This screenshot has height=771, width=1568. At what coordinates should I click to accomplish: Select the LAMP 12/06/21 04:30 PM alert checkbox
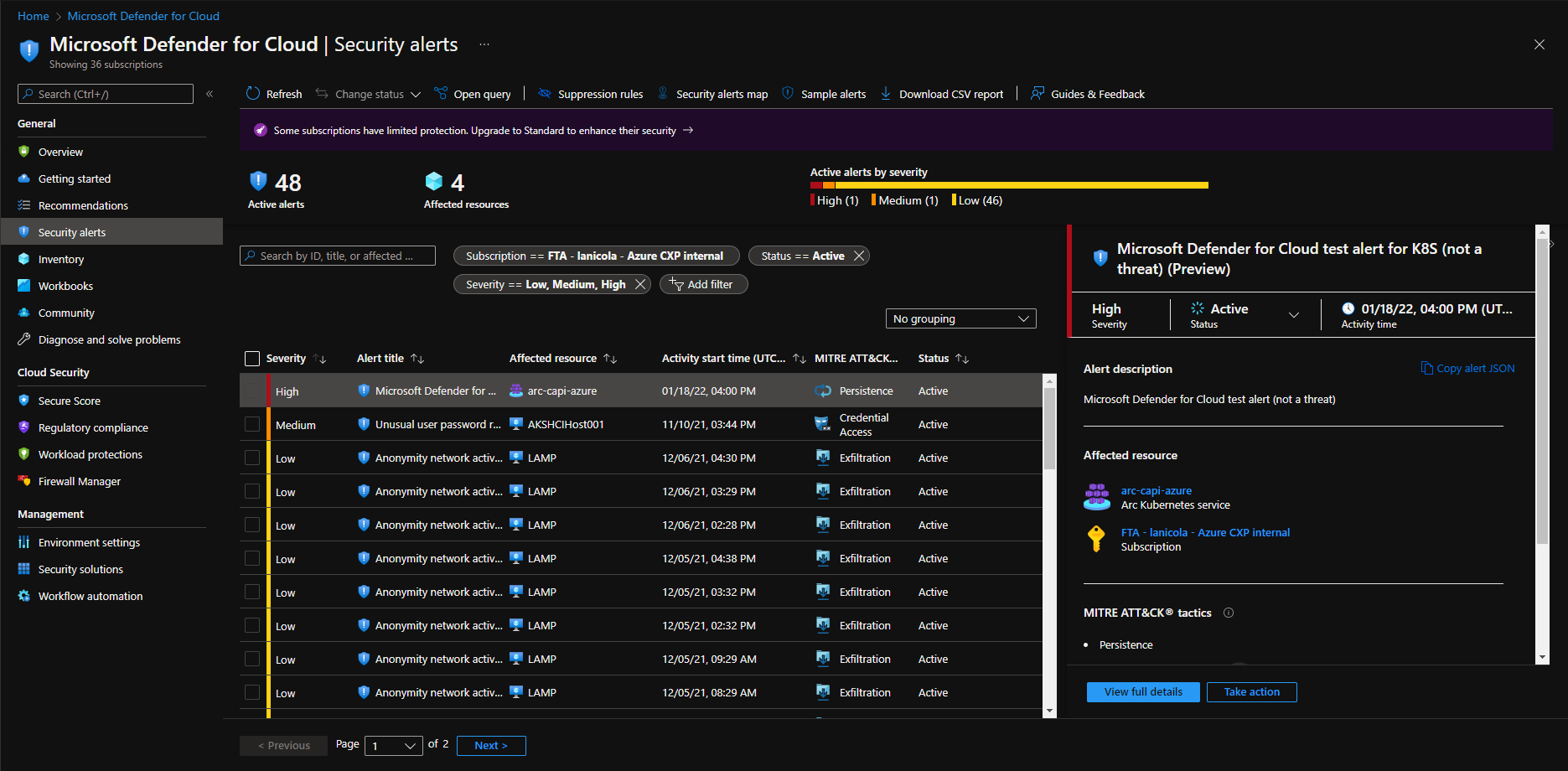click(252, 458)
